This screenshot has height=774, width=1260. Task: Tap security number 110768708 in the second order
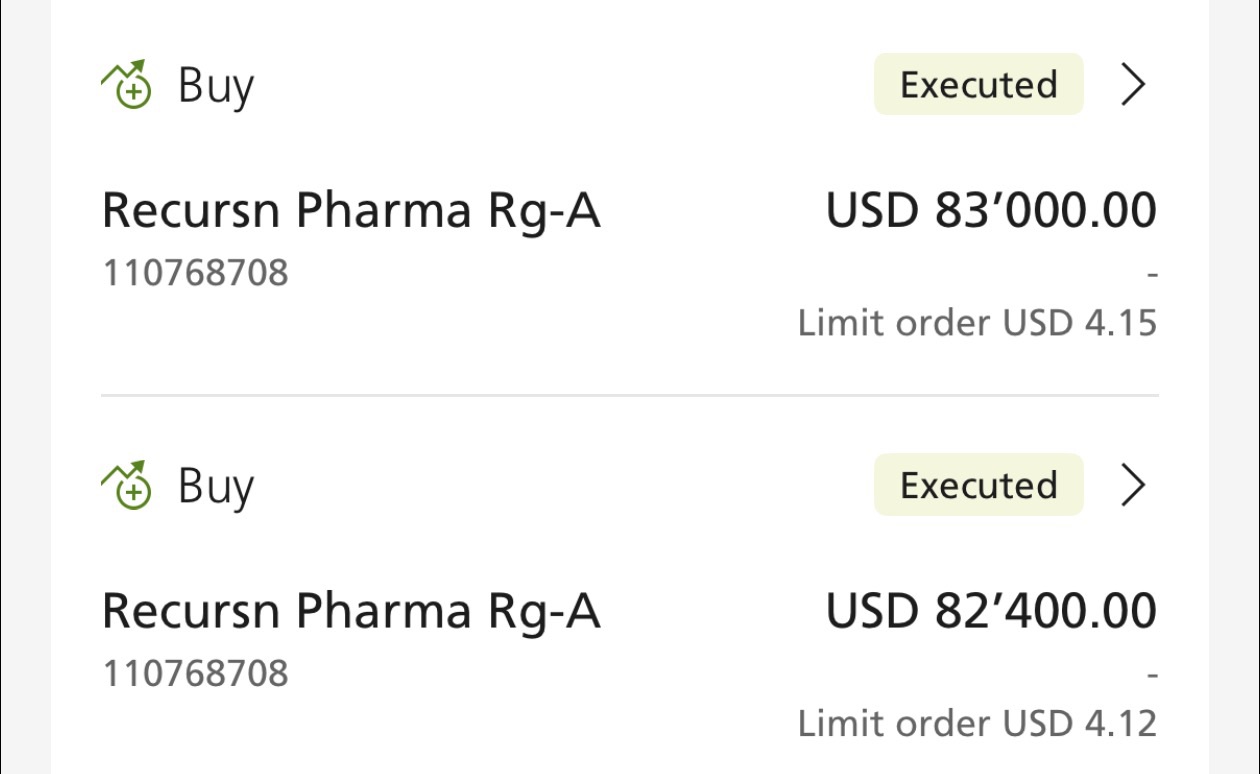click(196, 672)
